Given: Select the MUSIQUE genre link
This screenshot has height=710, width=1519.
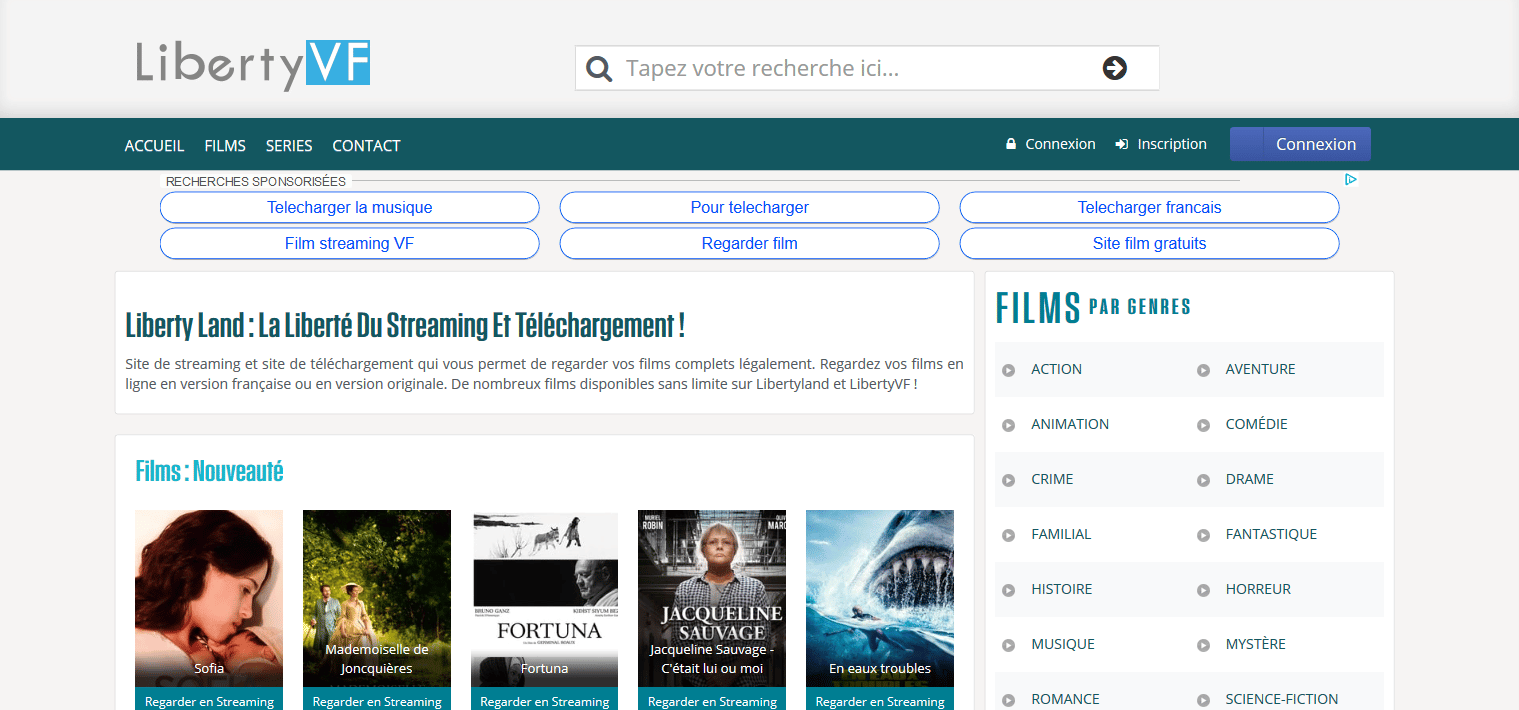Looking at the screenshot, I should click(x=1063, y=644).
